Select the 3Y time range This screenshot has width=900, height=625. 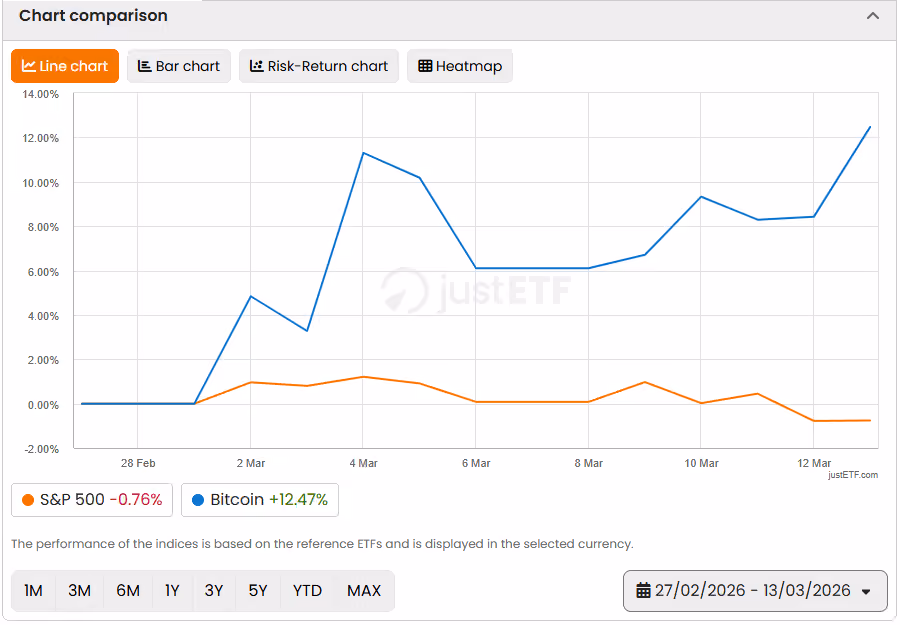coord(214,591)
